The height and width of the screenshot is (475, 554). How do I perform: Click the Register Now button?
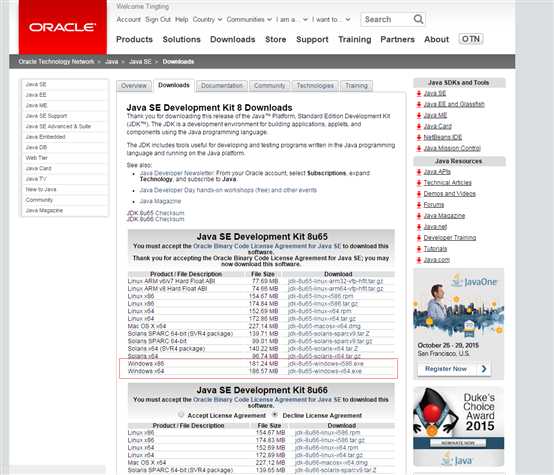click(454, 369)
